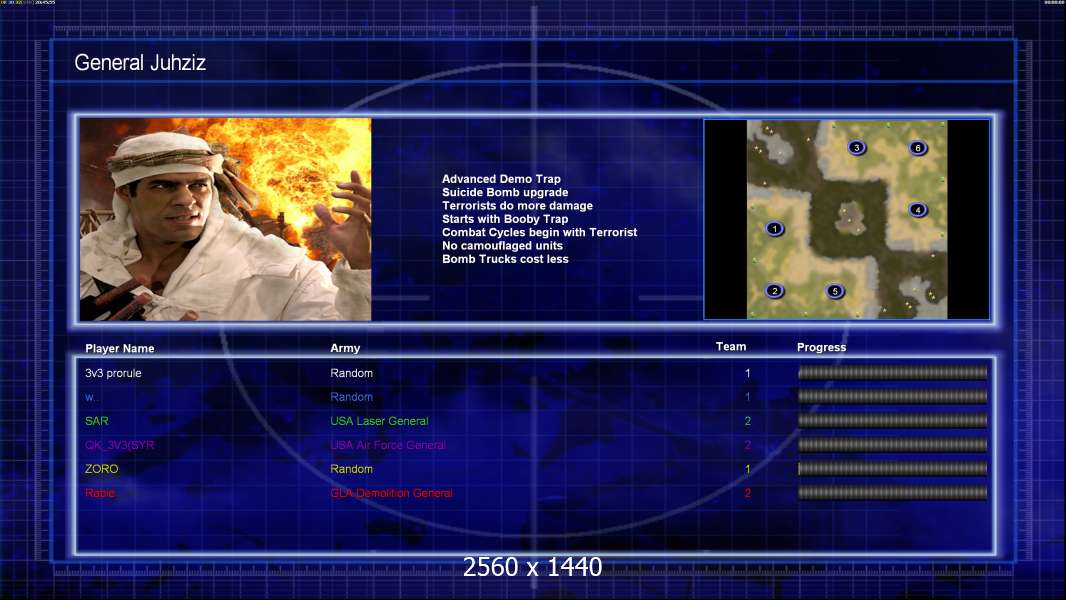Click the Team column header
The height and width of the screenshot is (600, 1066).
click(x=731, y=347)
